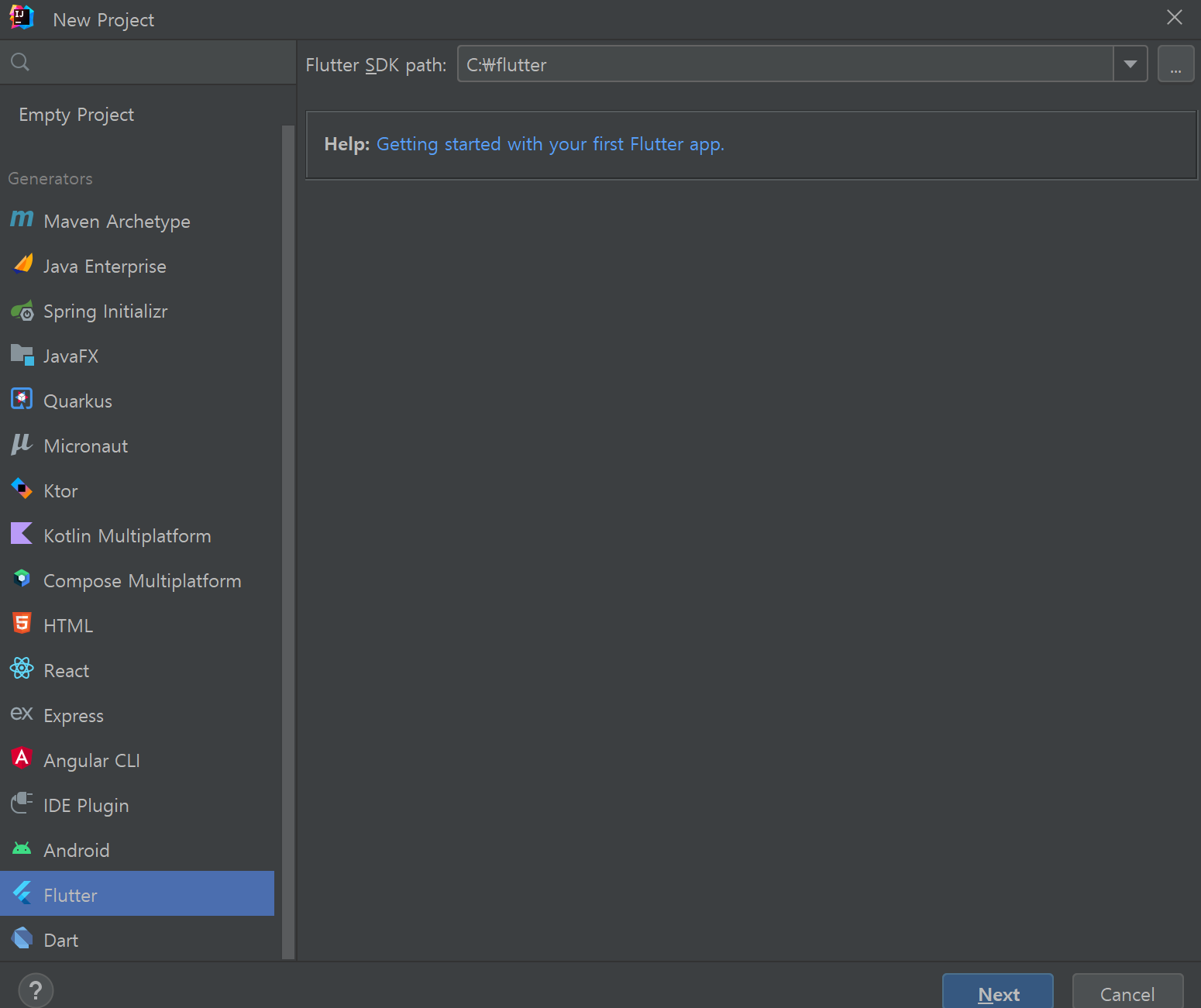Select Micronaut generator
Image resolution: width=1201 pixels, height=1008 pixels.
[137, 446]
